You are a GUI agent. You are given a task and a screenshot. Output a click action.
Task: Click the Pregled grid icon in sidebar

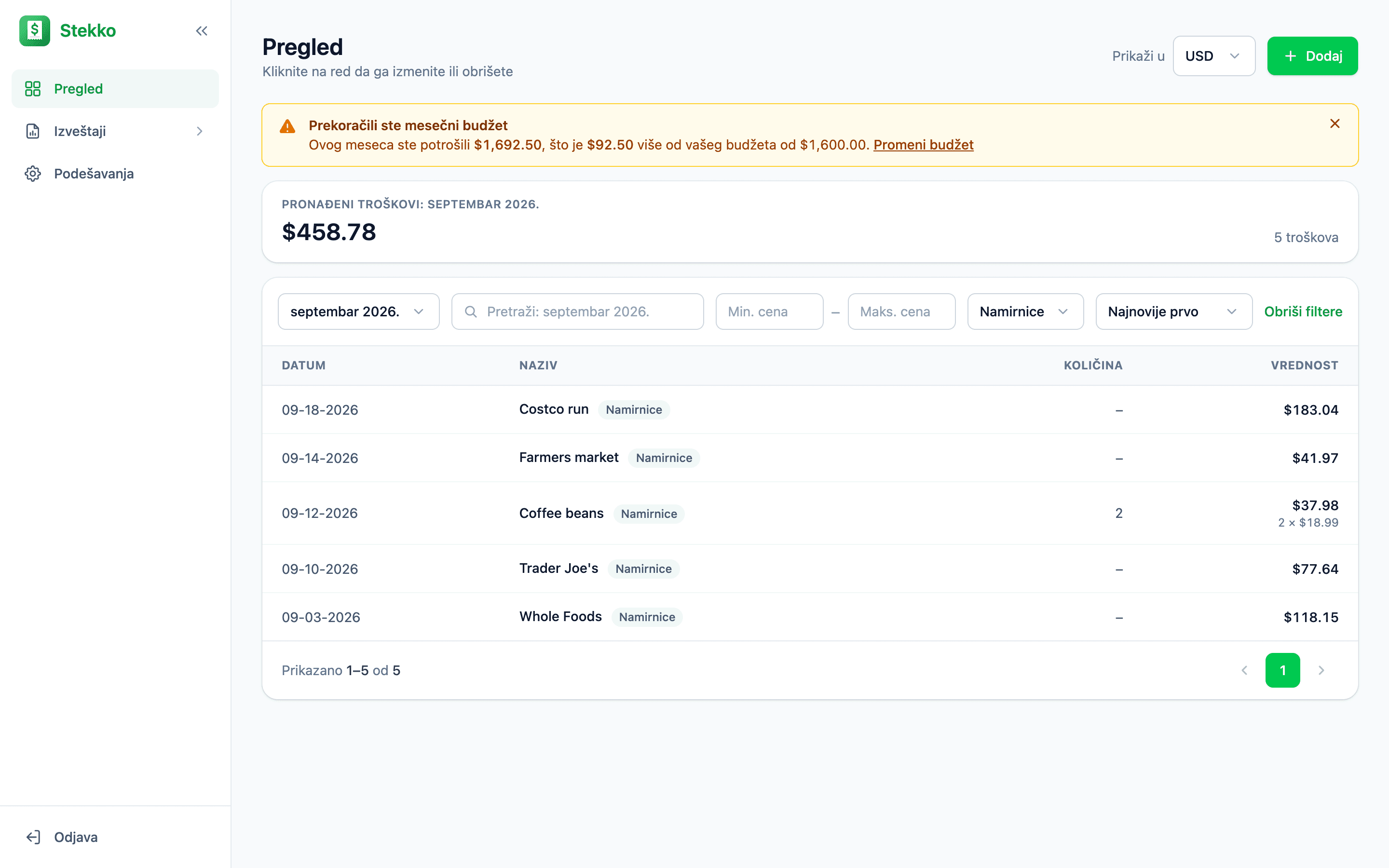click(33, 89)
